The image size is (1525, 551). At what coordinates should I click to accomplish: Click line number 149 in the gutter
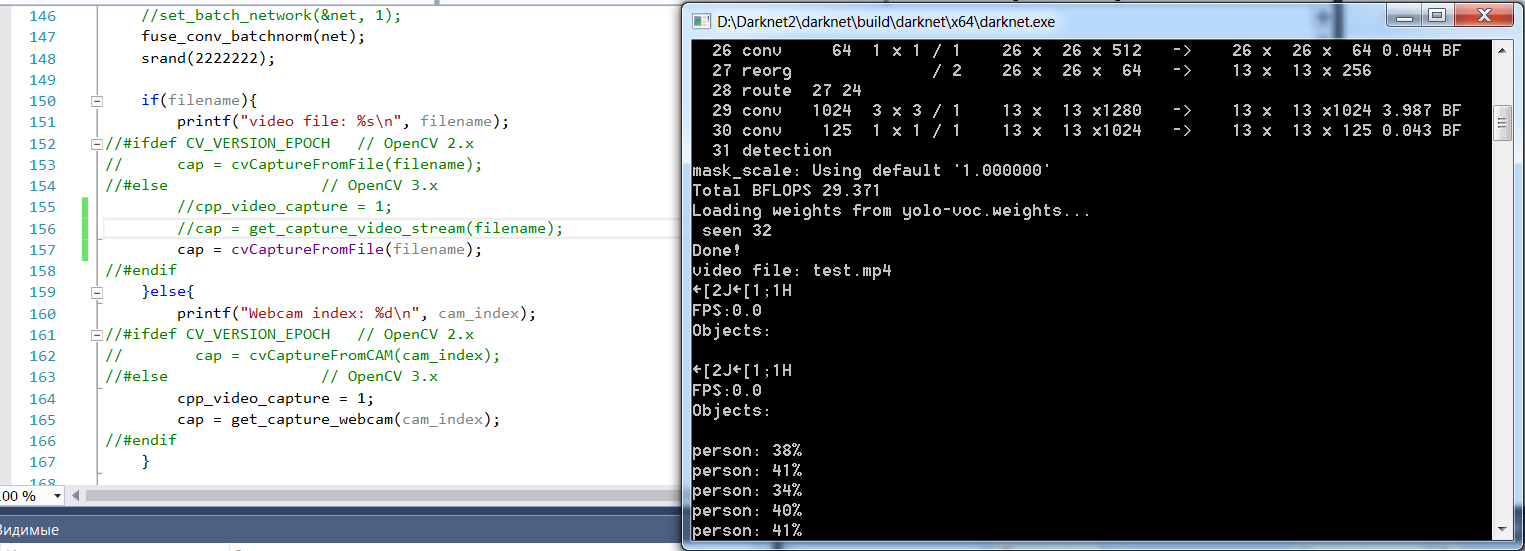coord(42,80)
